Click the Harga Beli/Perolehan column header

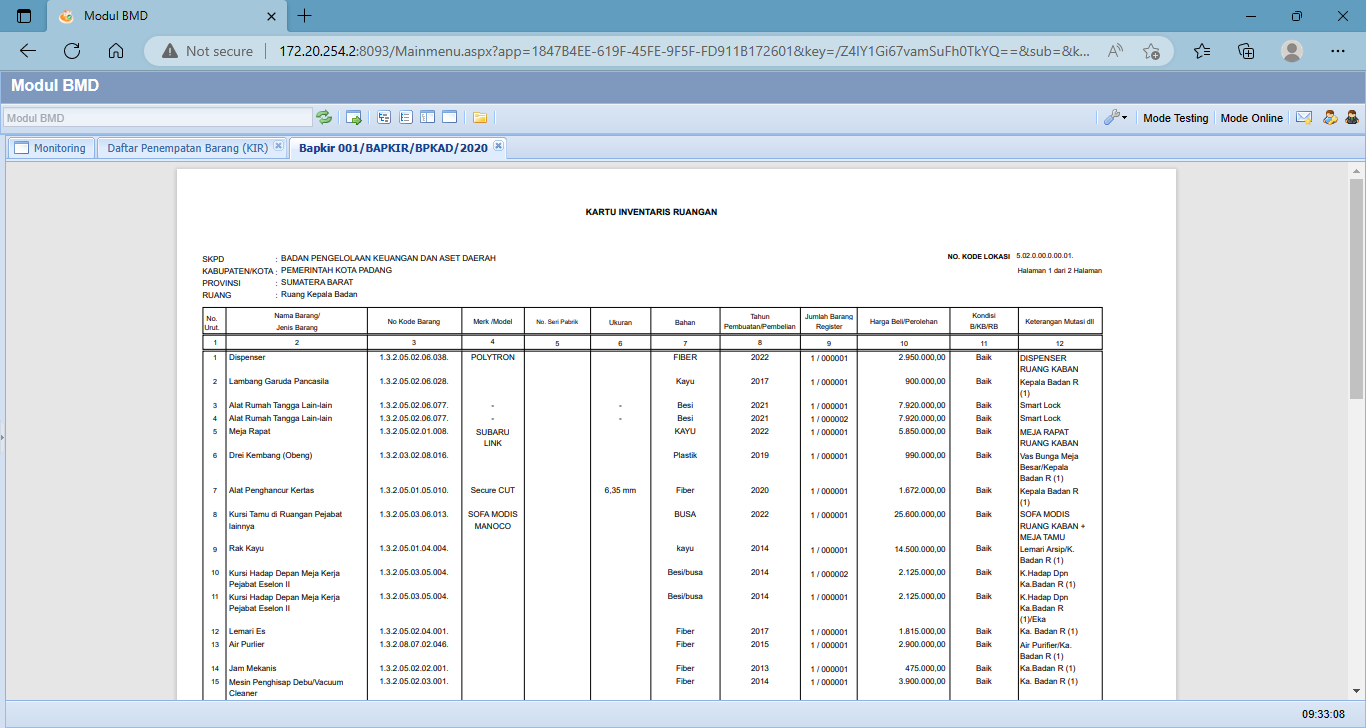coord(903,321)
